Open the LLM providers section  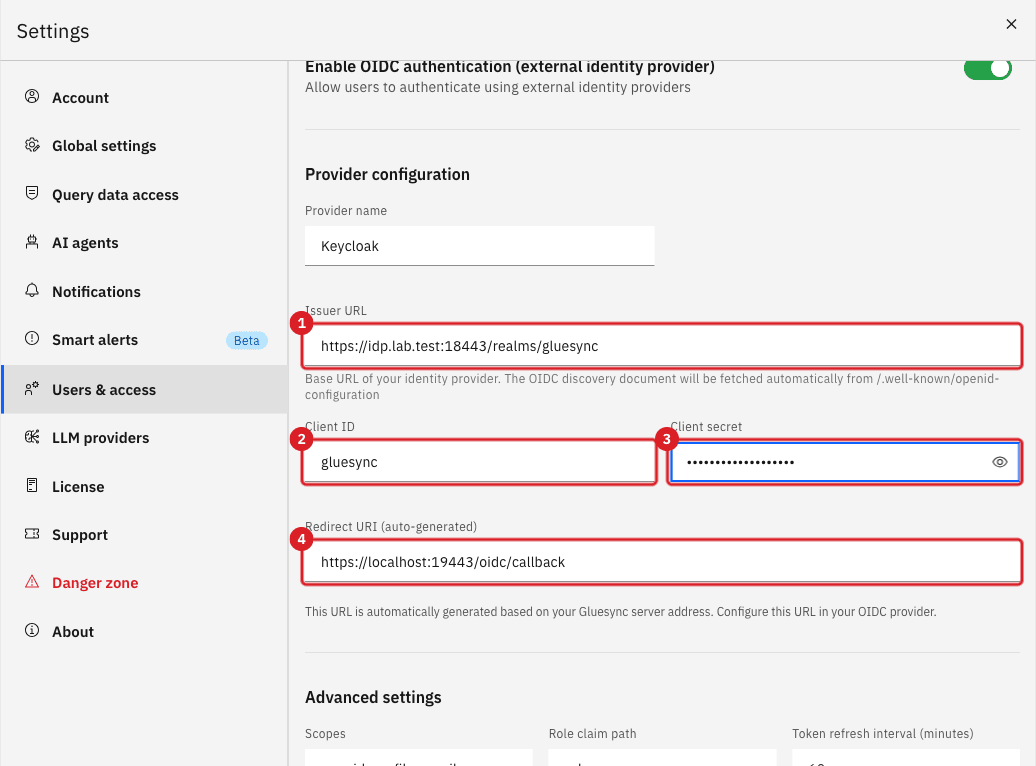[x=145, y=438]
